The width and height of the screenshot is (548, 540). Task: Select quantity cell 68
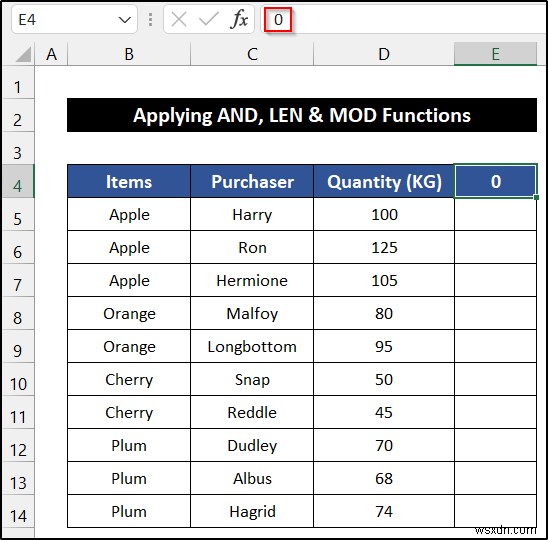pos(384,478)
